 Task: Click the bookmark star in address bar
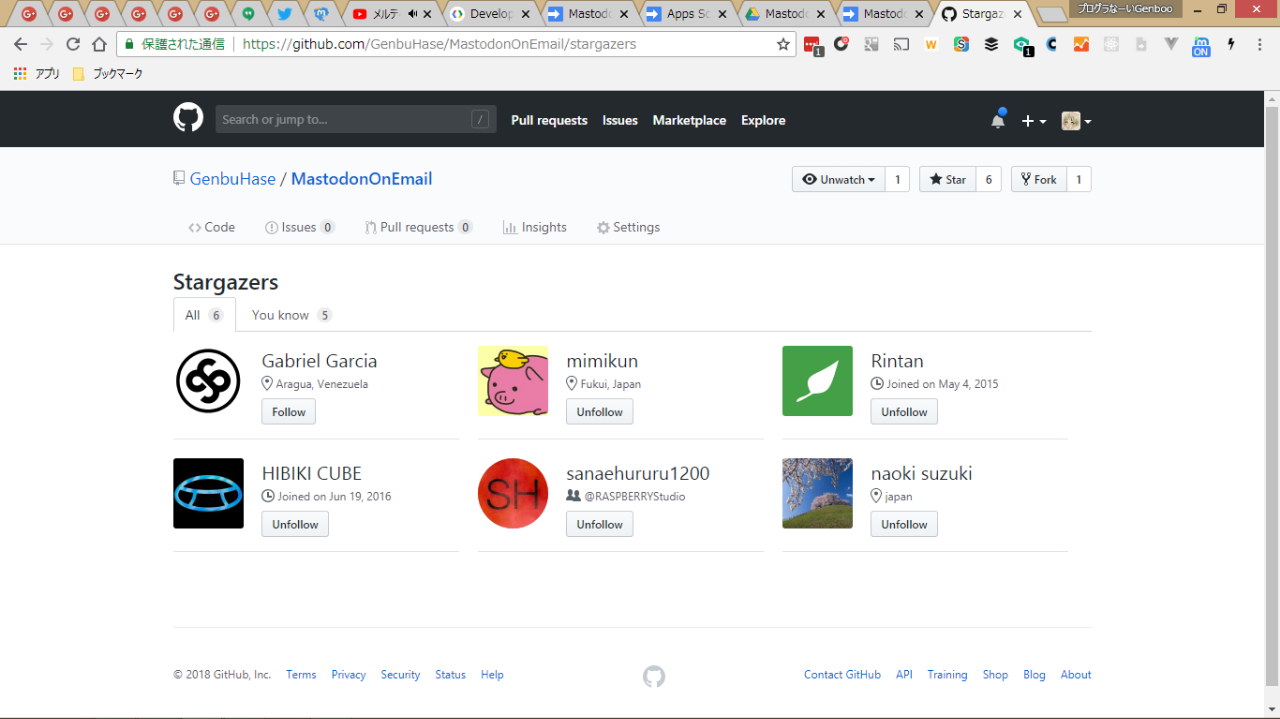coord(783,44)
